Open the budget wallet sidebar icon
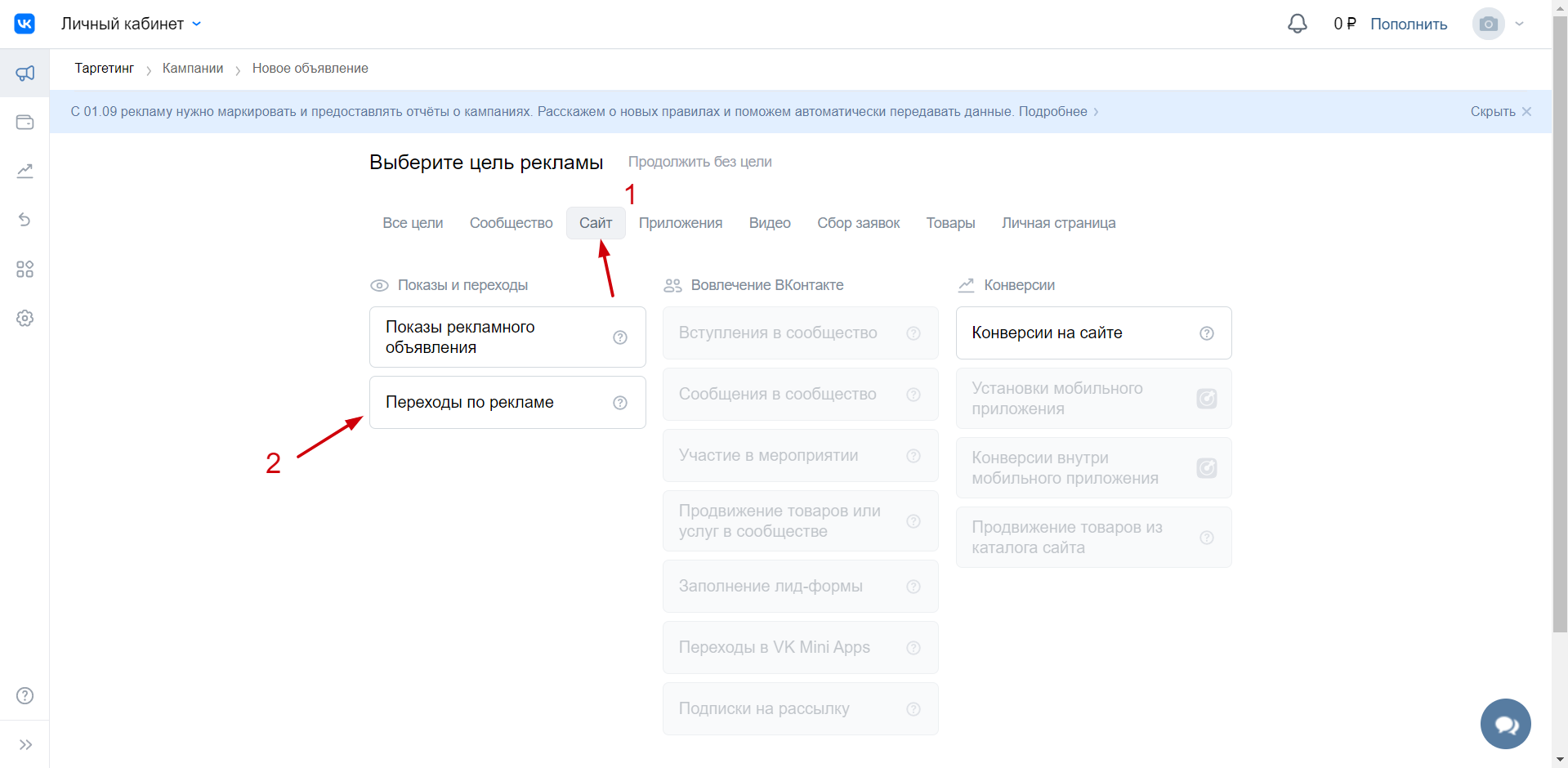 (25, 123)
